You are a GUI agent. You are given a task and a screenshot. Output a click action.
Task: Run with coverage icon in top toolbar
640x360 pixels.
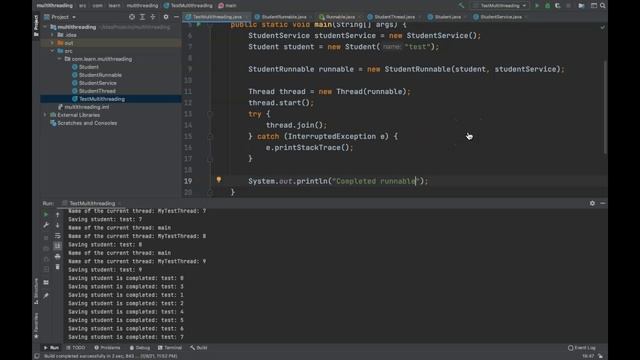[x=558, y=6]
